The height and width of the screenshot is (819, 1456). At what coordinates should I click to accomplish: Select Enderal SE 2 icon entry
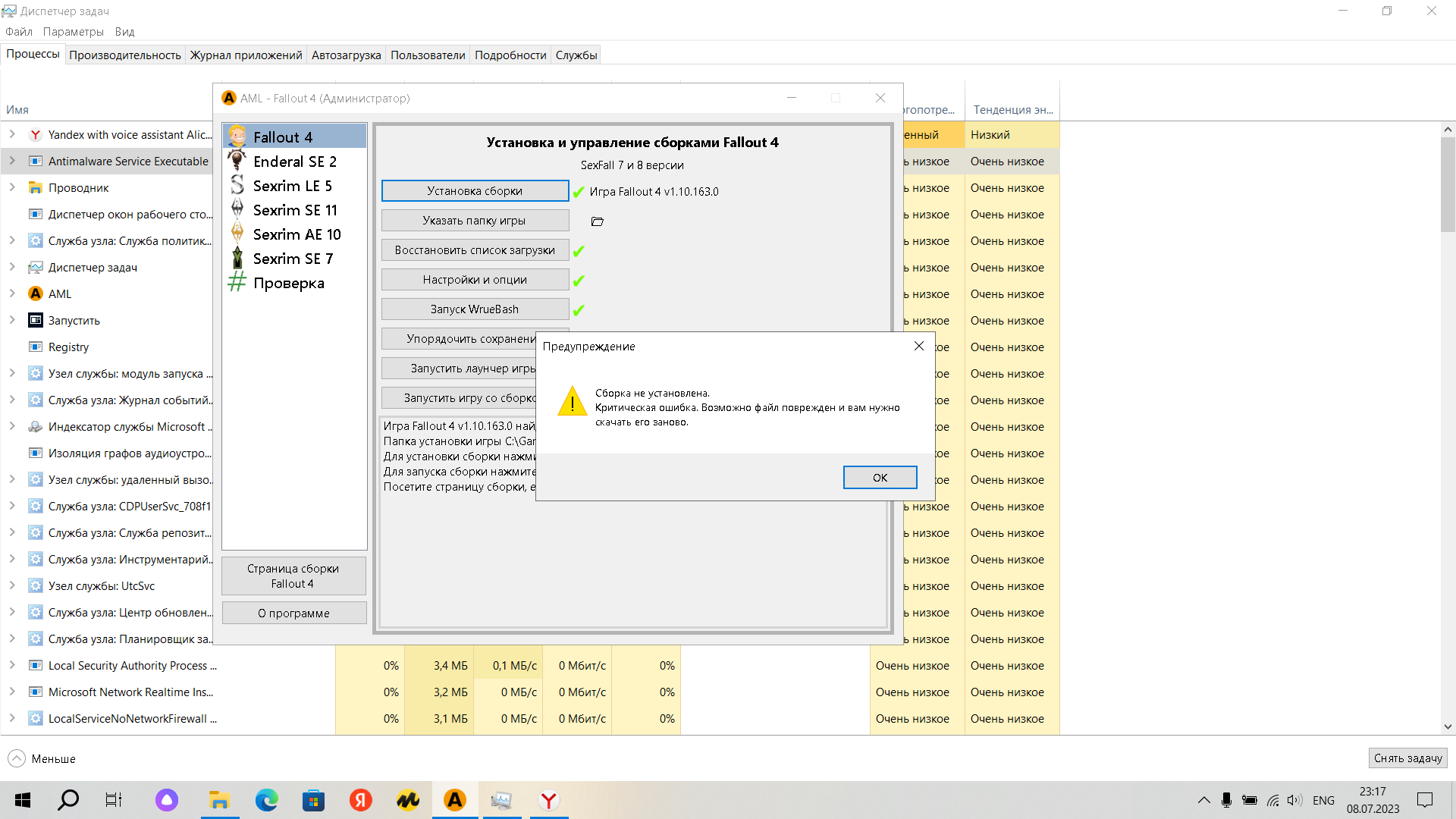click(237, 161)
